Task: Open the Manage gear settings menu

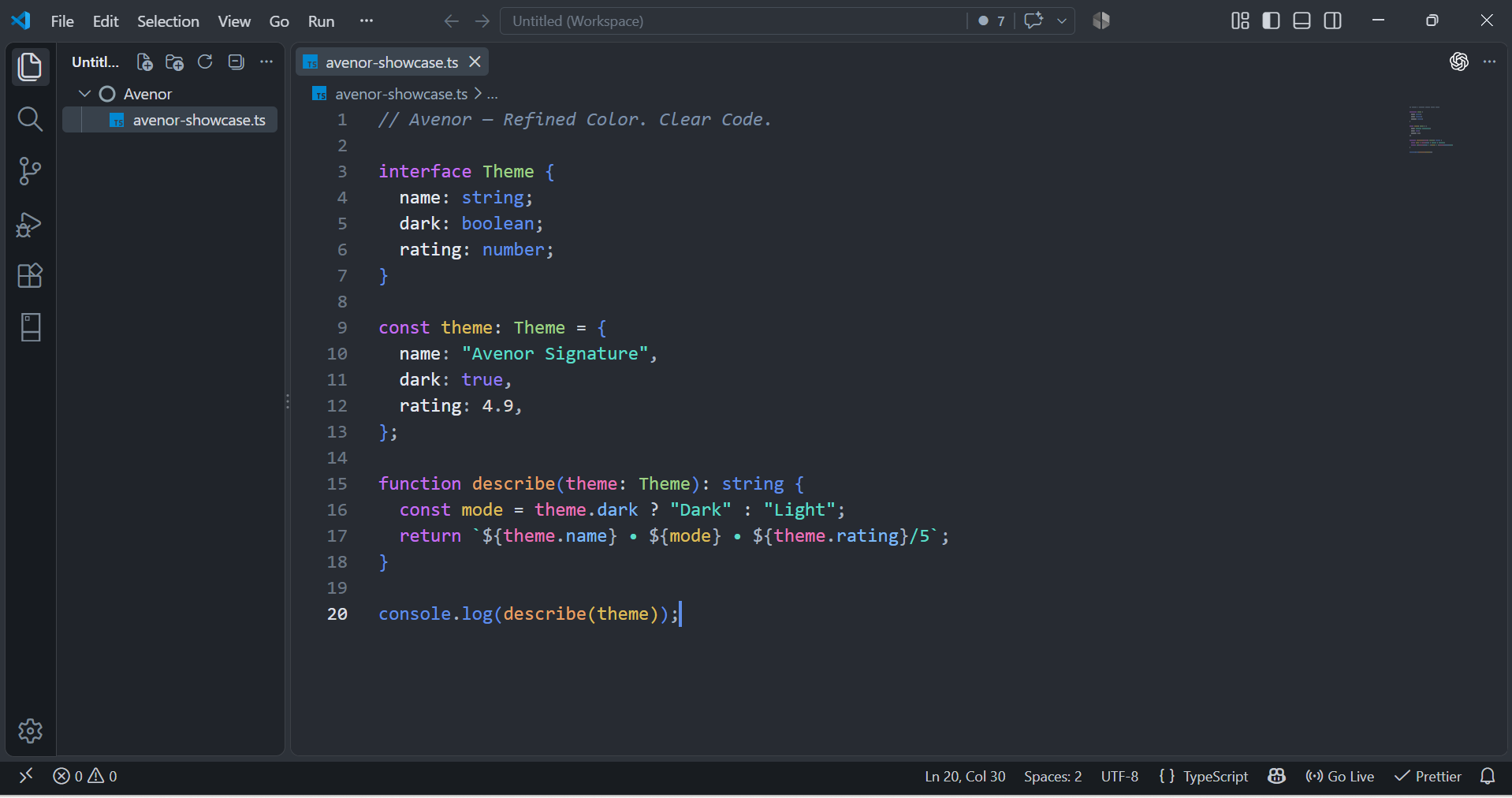Action: [30, 731]
